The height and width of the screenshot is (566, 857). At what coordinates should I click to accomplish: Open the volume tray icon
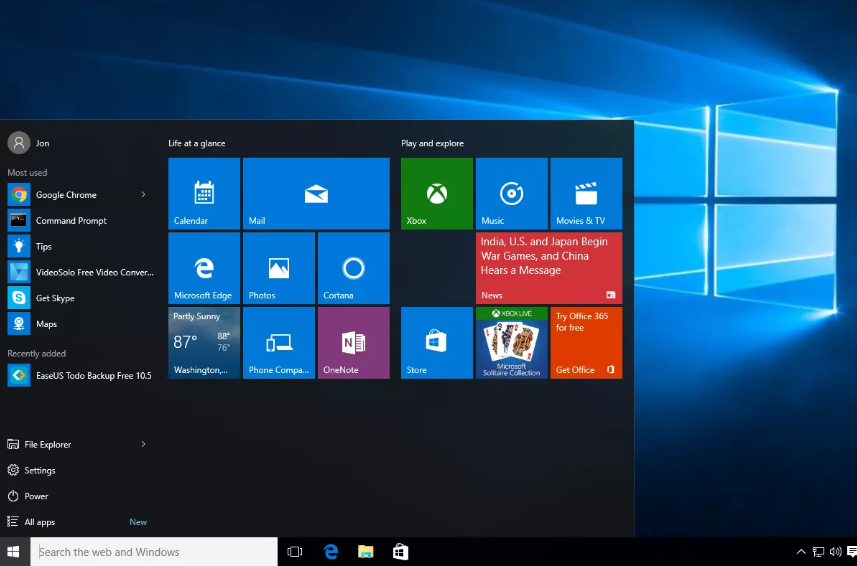click(x=835, y=552)
